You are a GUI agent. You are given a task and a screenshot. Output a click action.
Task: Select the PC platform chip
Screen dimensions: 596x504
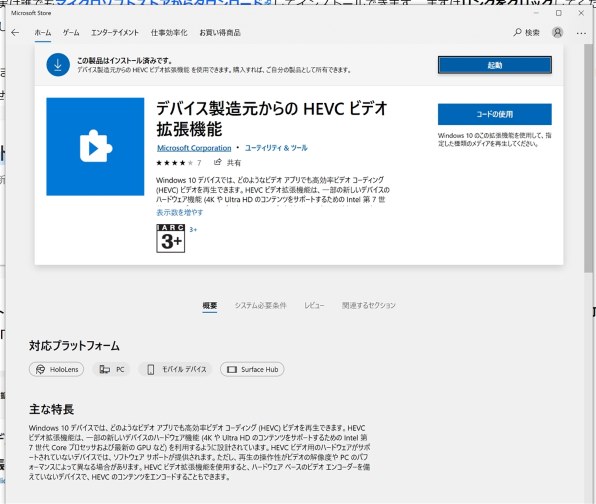(x=111, y=369)
